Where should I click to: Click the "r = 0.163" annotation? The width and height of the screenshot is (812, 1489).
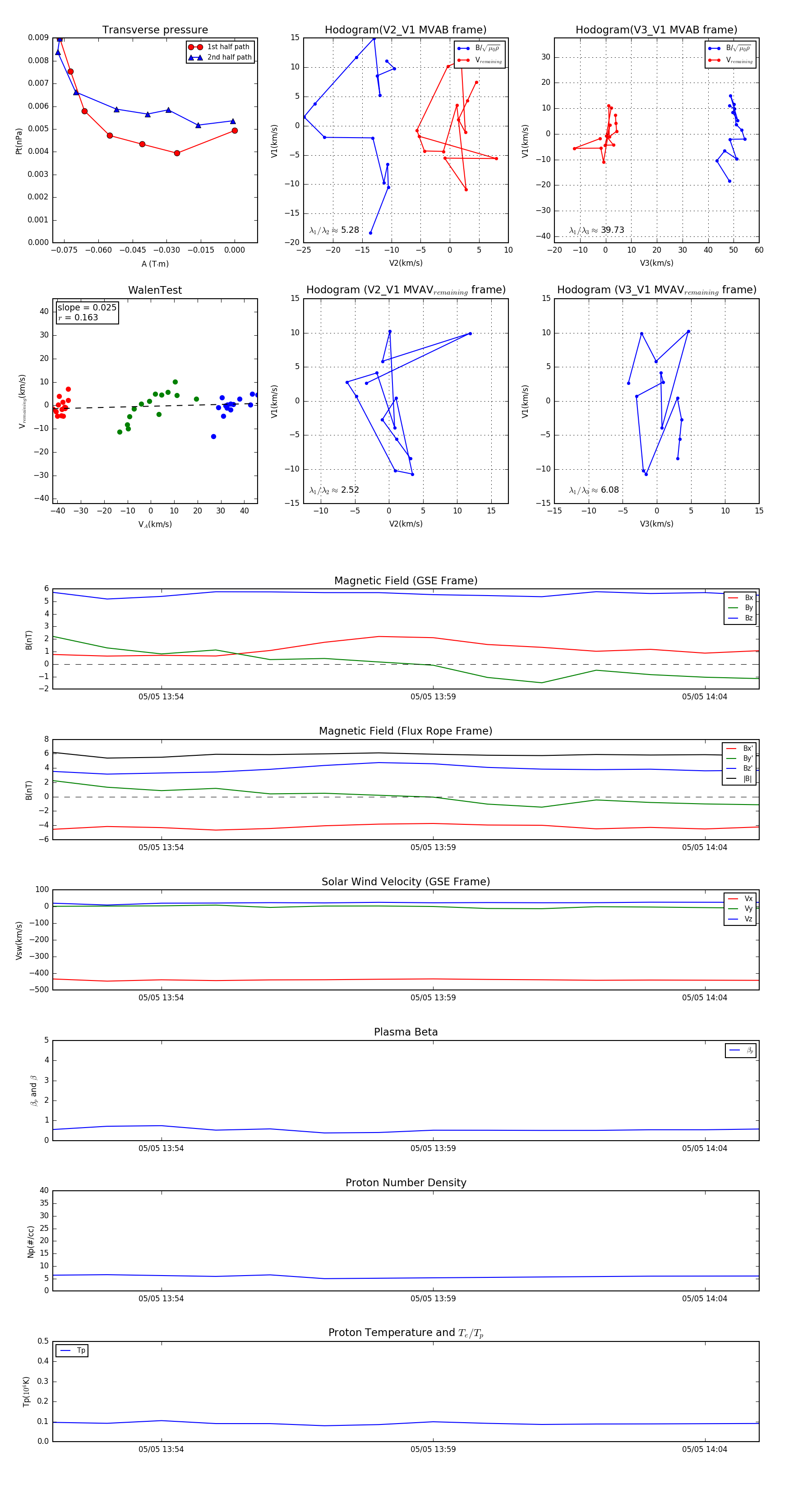point(78,317)
